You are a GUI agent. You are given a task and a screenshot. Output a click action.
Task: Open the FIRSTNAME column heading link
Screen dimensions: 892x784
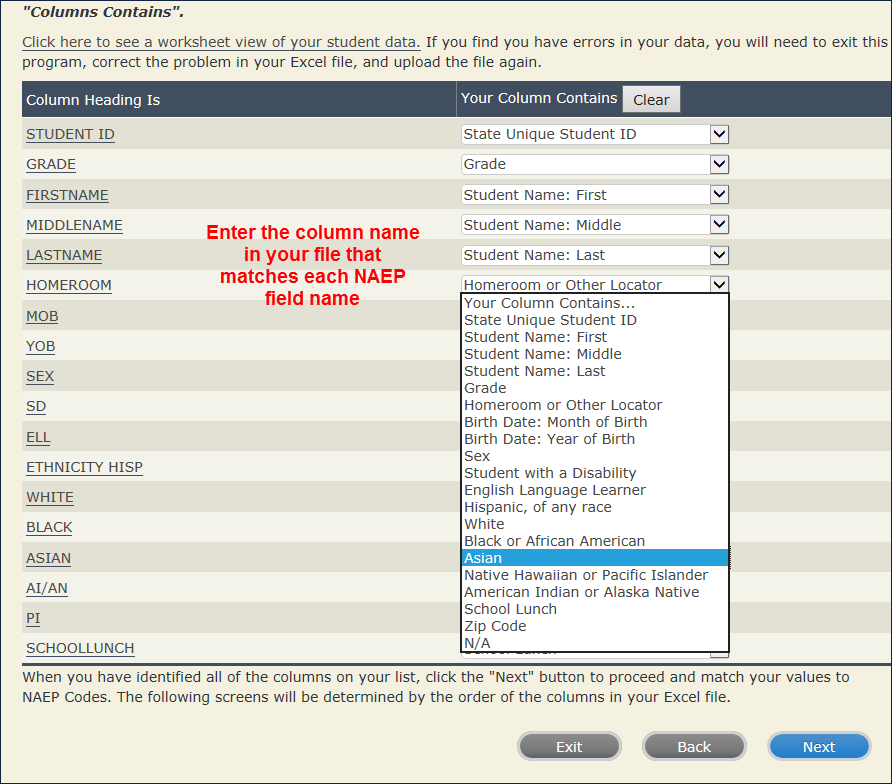(67, 195)
